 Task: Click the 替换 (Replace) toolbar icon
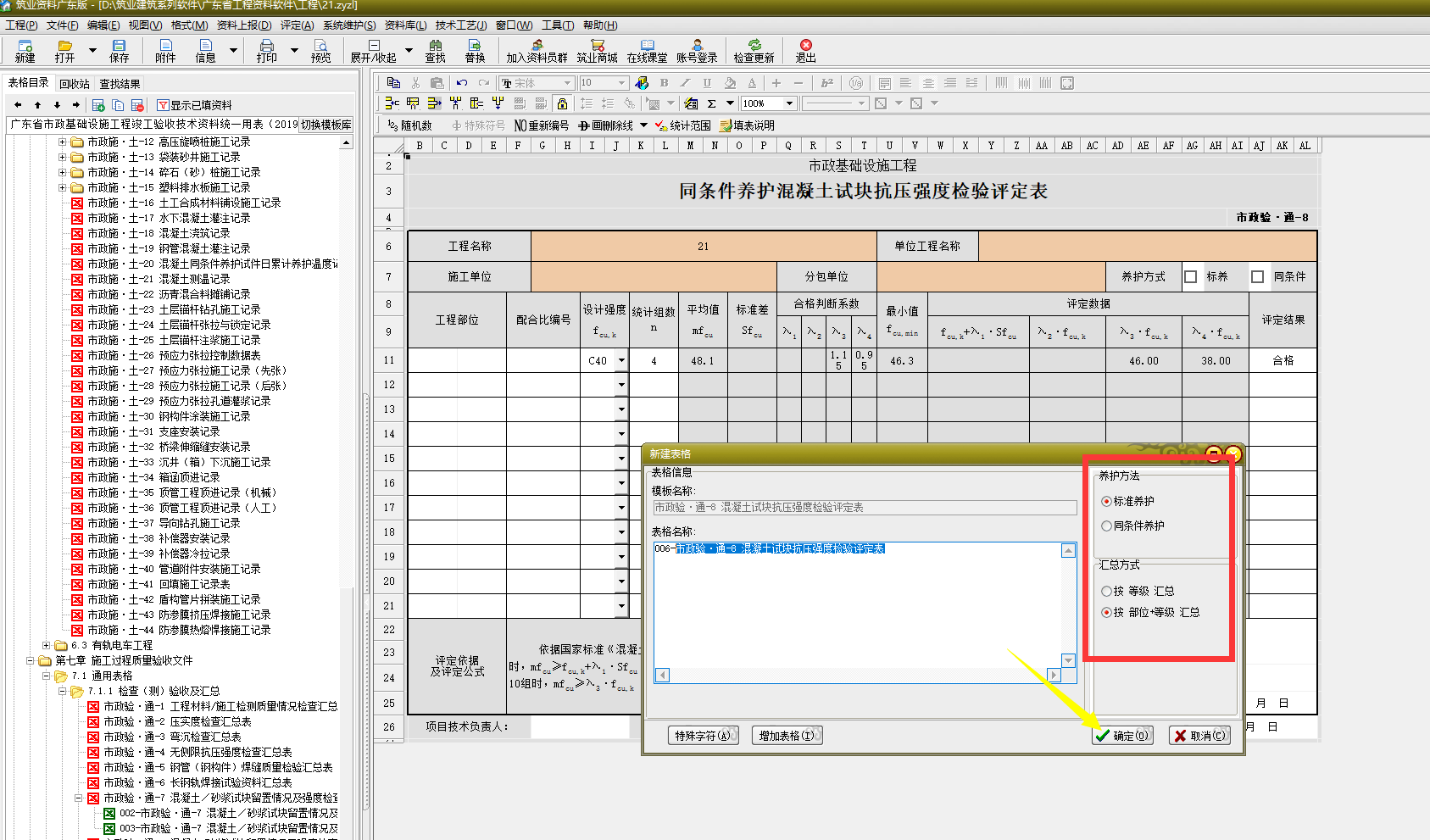(475, 50)
